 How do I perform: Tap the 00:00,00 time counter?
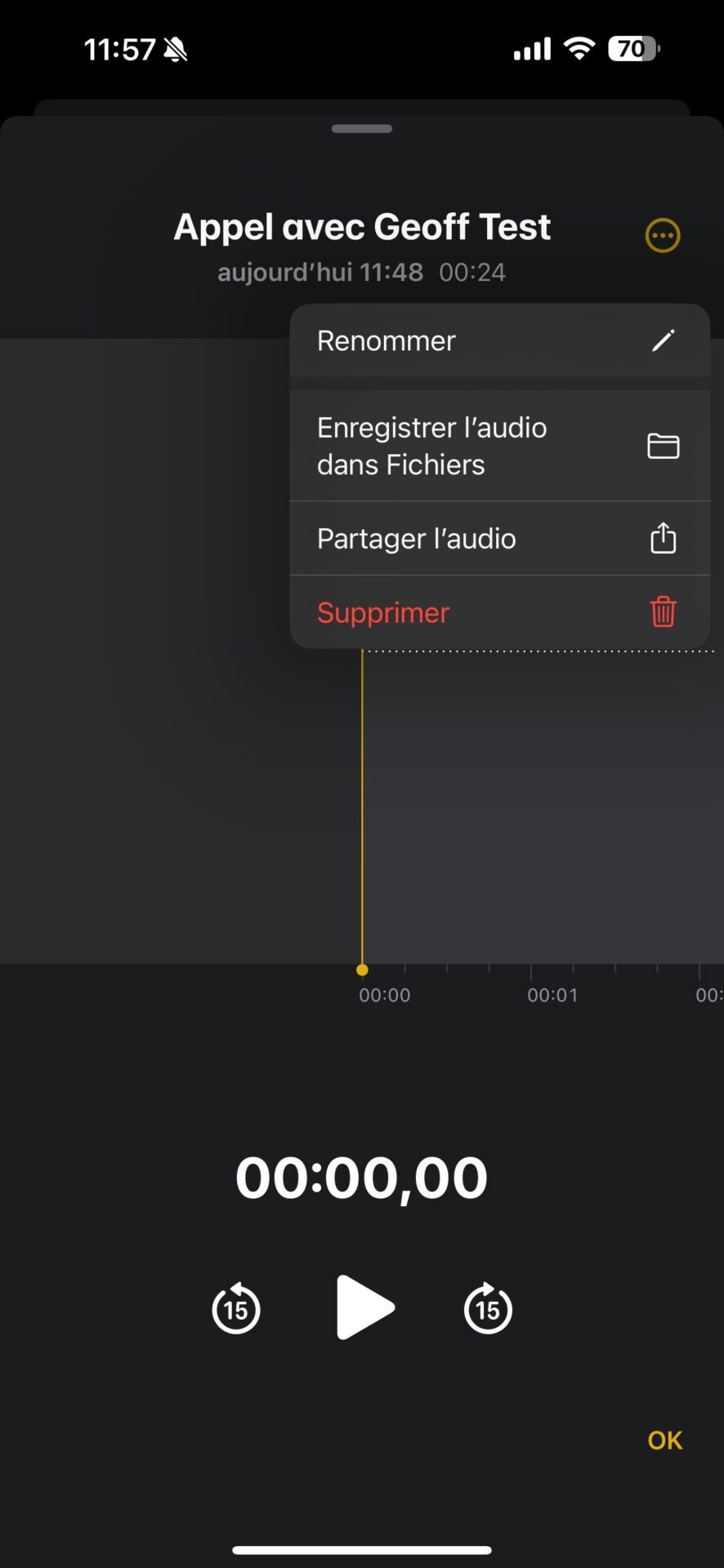click(x=362, y=1178)
